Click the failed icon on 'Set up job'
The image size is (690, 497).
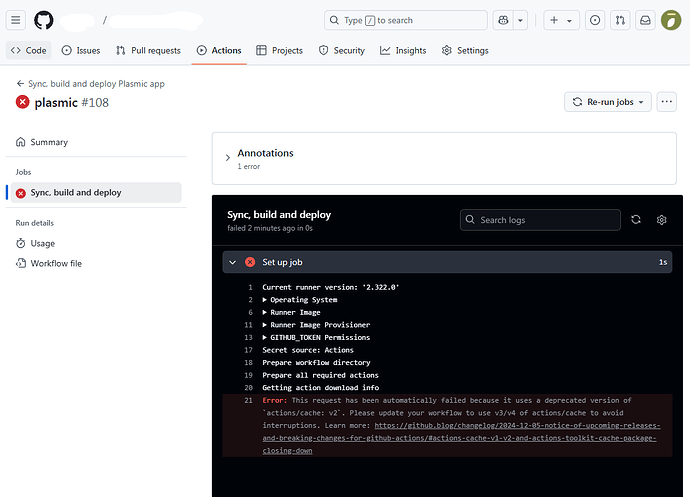250,262
